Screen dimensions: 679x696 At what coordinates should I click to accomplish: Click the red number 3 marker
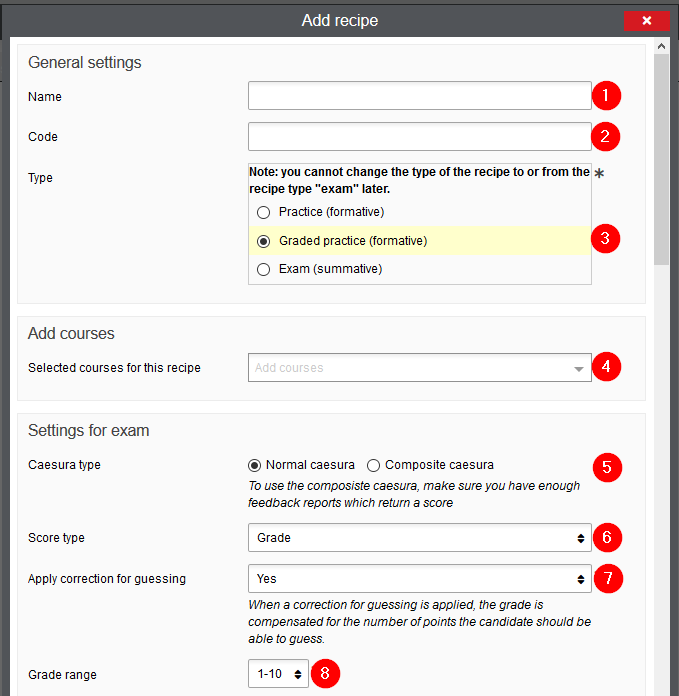coord(605,239)
